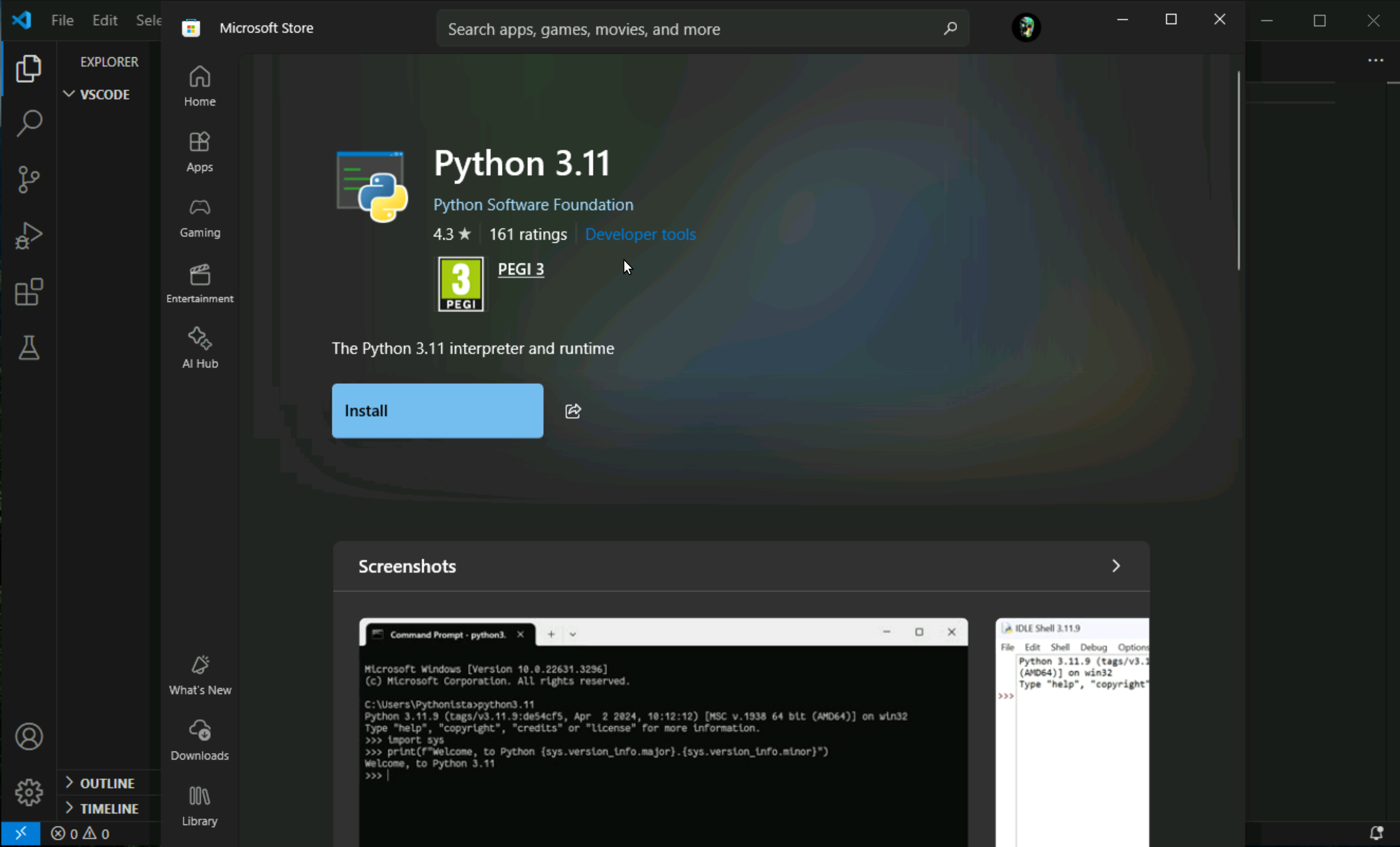Install Python 3.11
1400x847 pixels.
(437, 410)
